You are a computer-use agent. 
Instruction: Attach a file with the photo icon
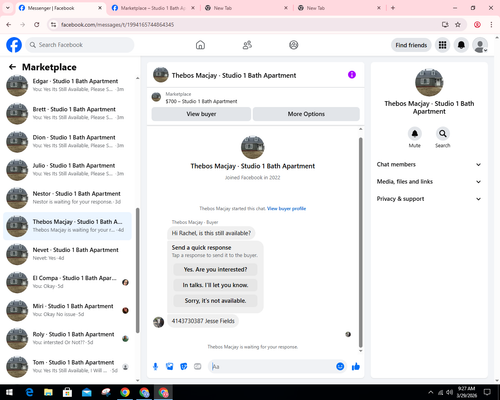coord(169,367)
